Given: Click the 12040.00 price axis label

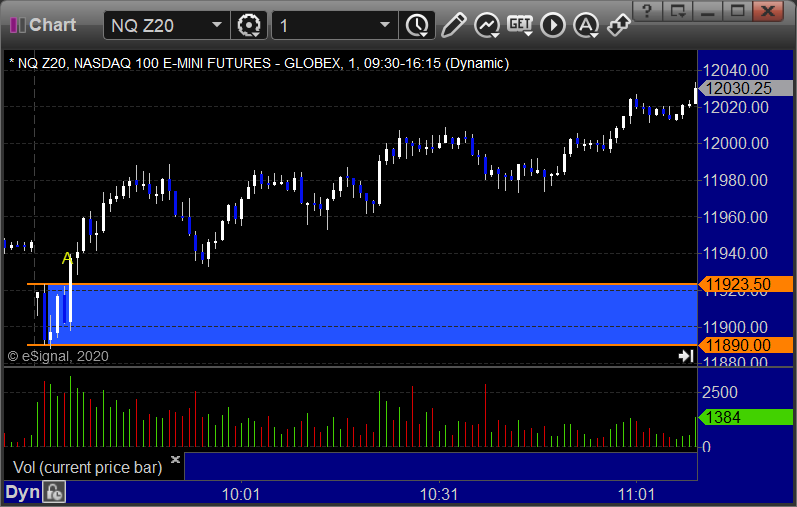Looking at the screenshot, I should 735,70.
